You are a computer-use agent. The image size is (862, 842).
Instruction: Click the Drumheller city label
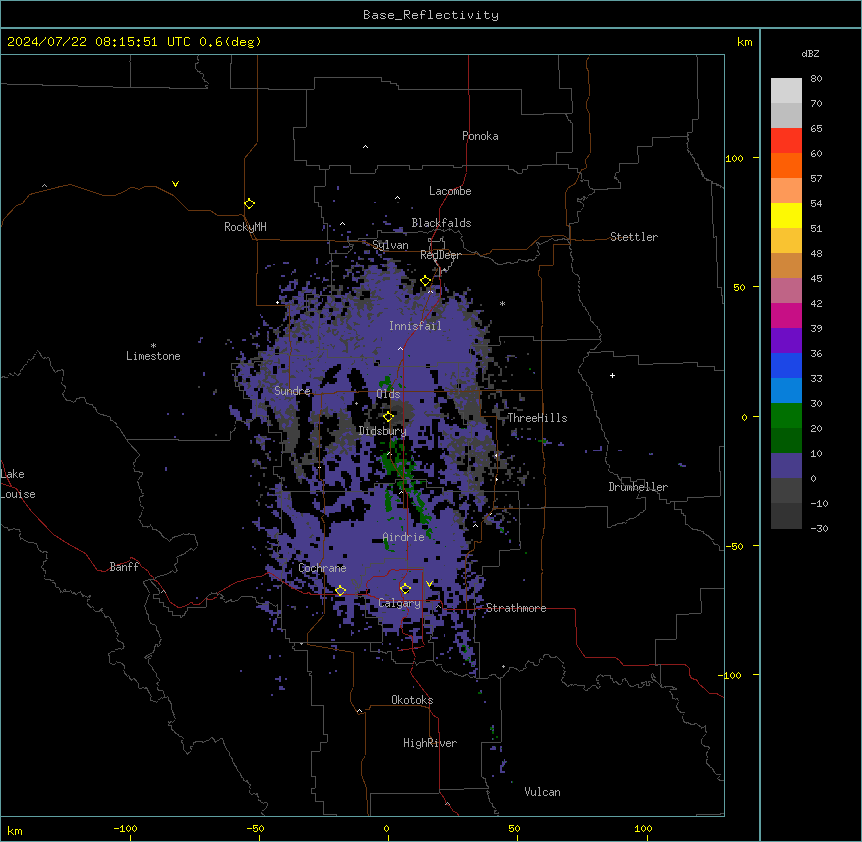(x=638, y=487)
